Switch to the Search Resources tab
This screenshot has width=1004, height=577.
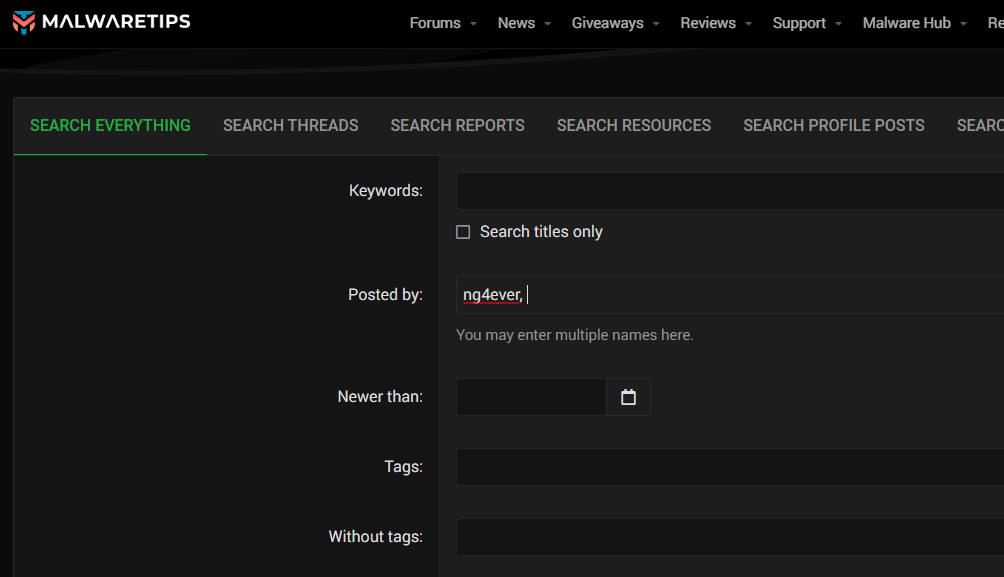coord(634,126)
